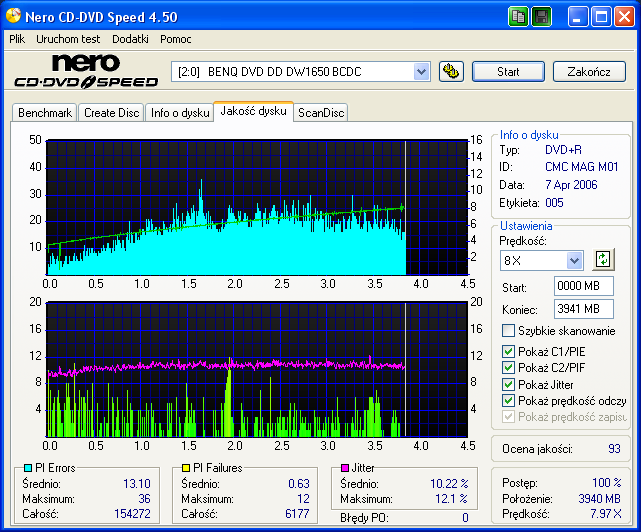Screen dimensions: 641x532
Task: Enable the Szybkie skanowanie checkbox
Action: click(x=508, y=330)
